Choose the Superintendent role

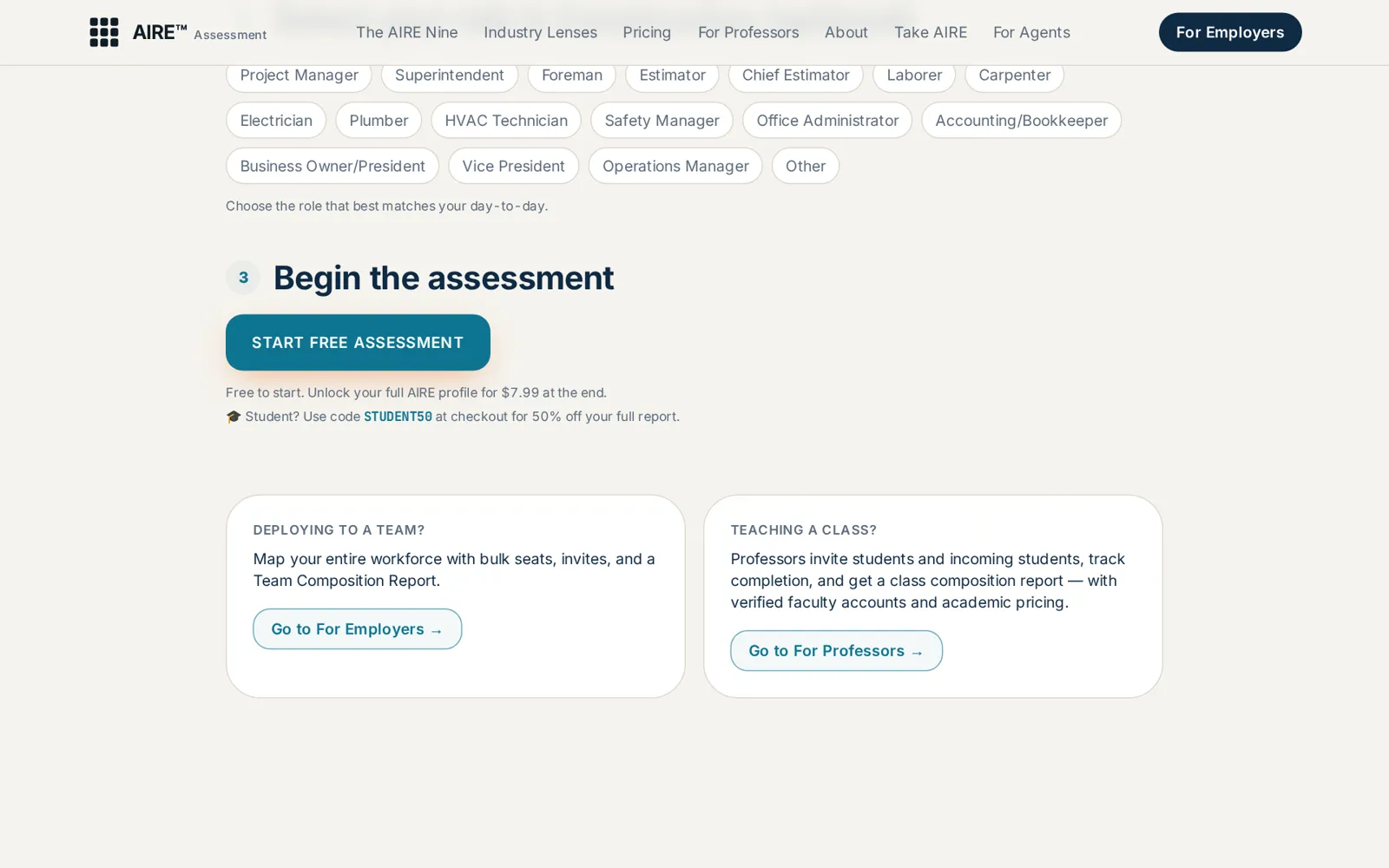tap(450, 76)
